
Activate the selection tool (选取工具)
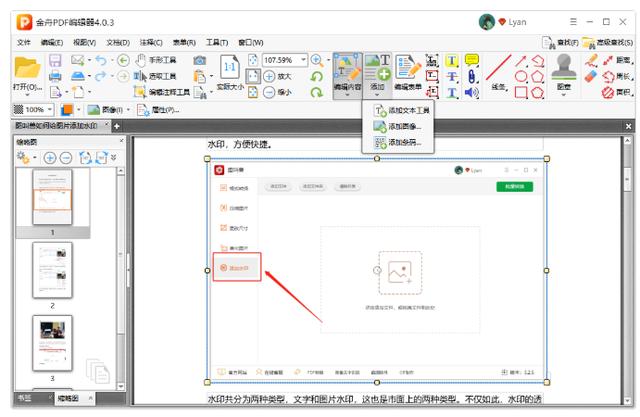tap(156, 76)
